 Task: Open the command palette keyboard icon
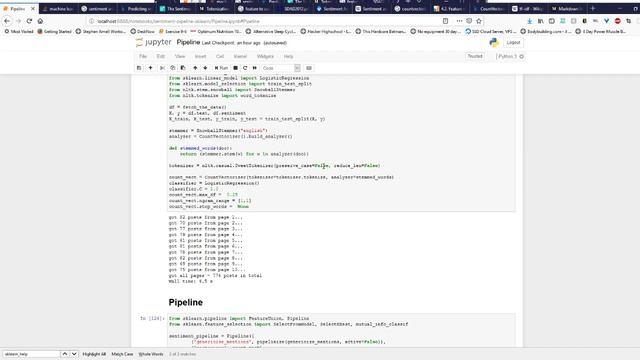(309, 68)
